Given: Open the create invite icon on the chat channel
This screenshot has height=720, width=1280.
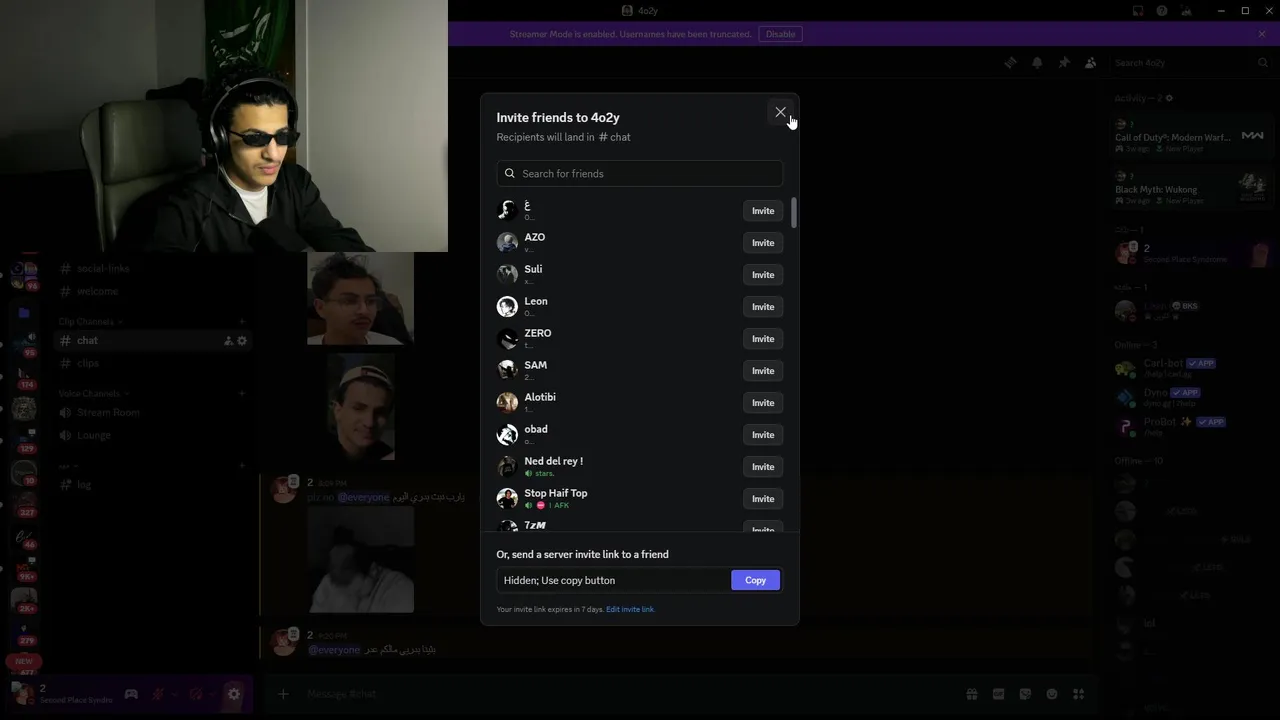Looking at the screenshot, I should 228,341.
